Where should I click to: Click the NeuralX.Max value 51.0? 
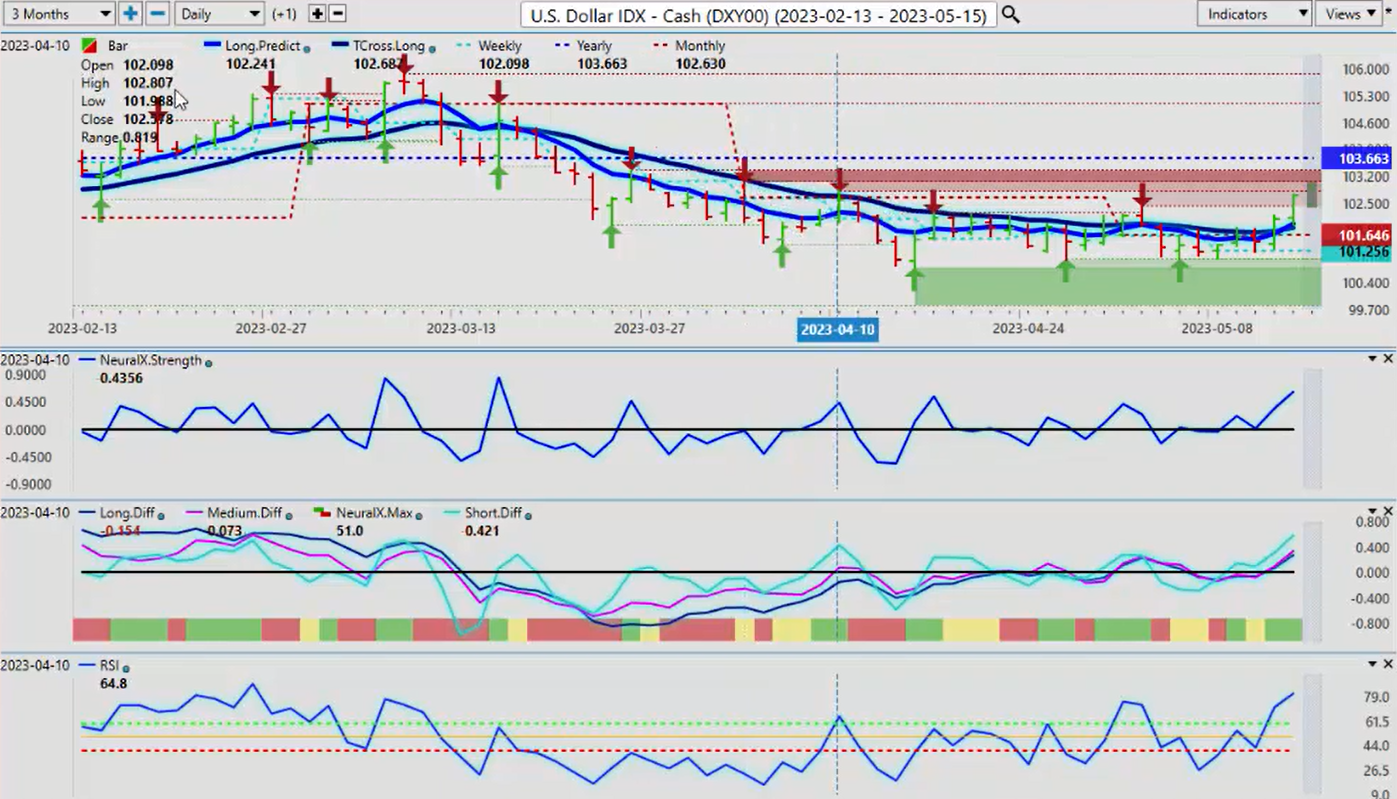tap(348, 531)
